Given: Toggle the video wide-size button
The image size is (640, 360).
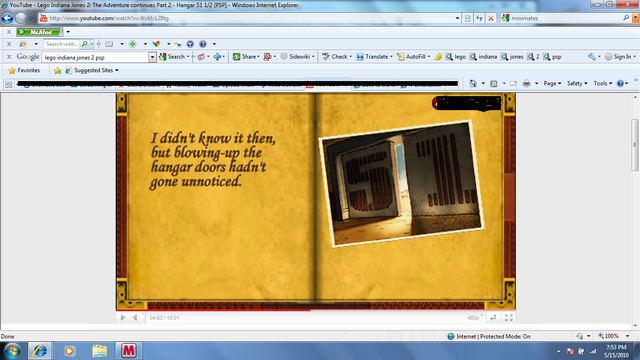Looking at the screenshot, I should 493,318.
